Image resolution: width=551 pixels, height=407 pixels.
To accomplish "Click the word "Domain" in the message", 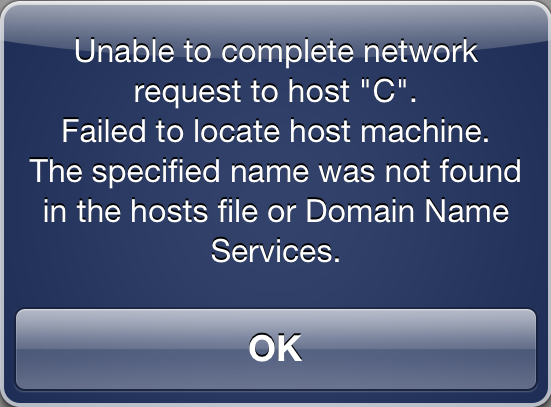I will coord(360,211).
